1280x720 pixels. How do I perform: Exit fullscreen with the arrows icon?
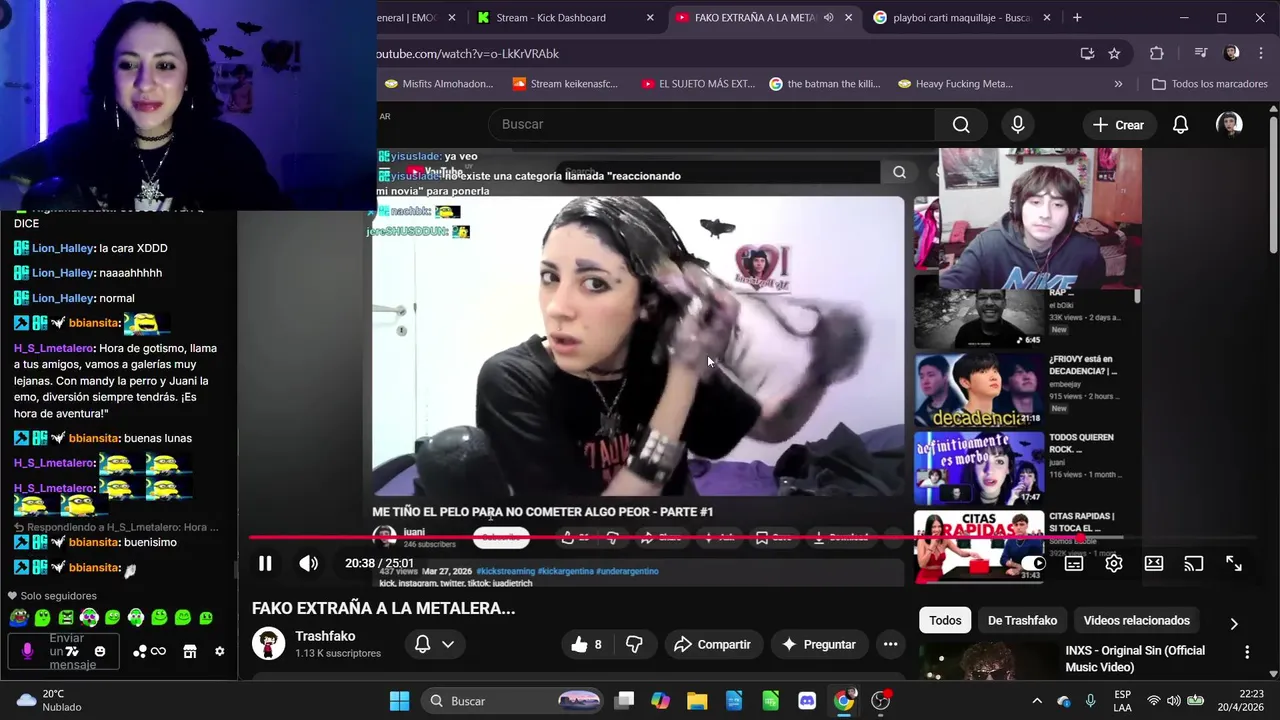[x=1234, y=564]
